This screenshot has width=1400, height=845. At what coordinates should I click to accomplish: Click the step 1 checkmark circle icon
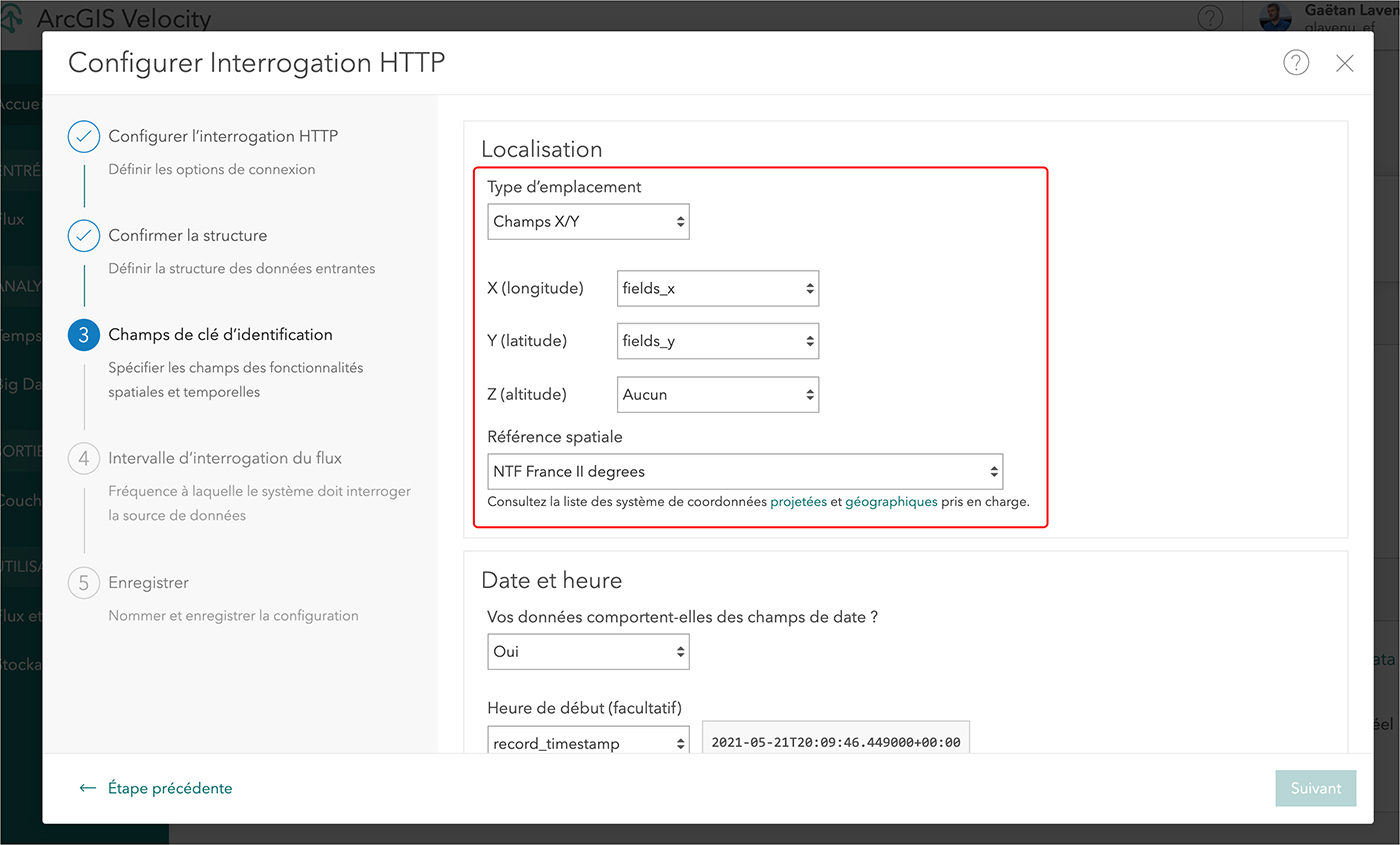coord(84,136)
